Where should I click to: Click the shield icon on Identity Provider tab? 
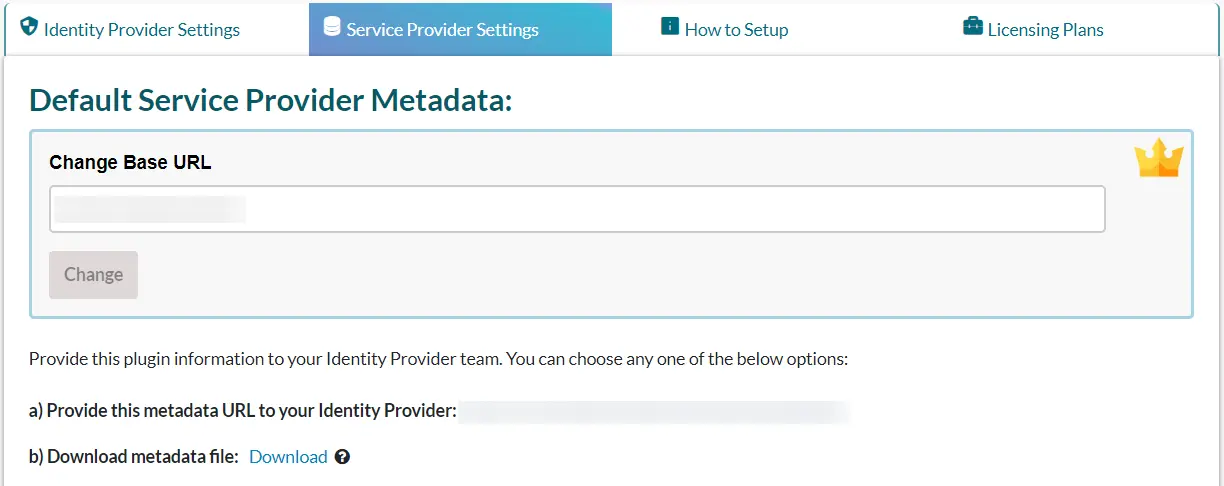[x=29, y=27]
